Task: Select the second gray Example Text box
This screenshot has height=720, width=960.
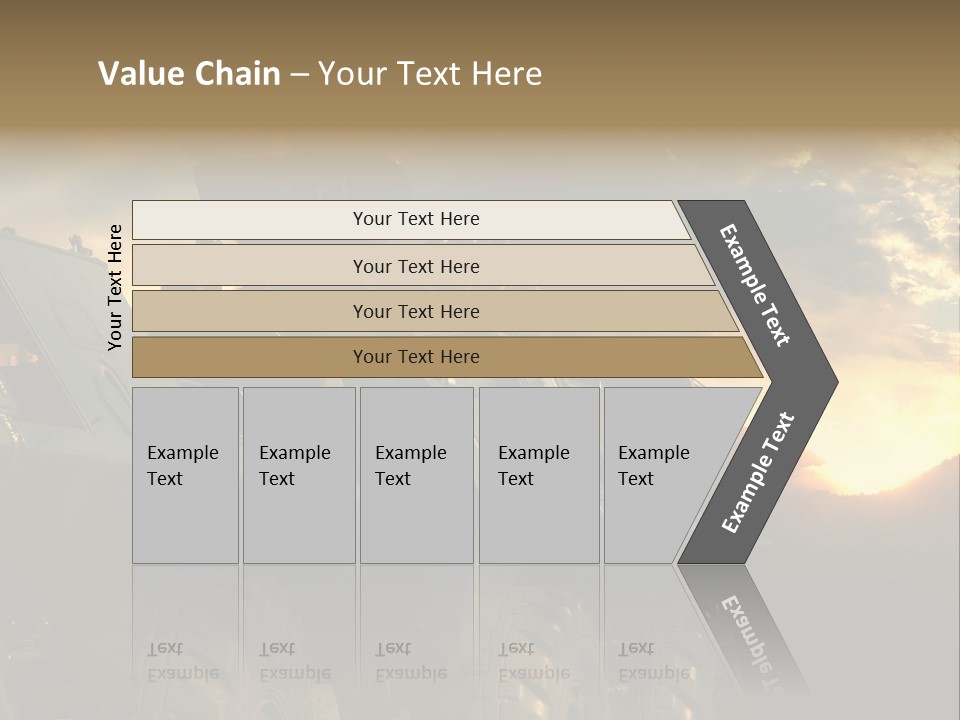Action: pyautogui.click(x=299, y=475)
